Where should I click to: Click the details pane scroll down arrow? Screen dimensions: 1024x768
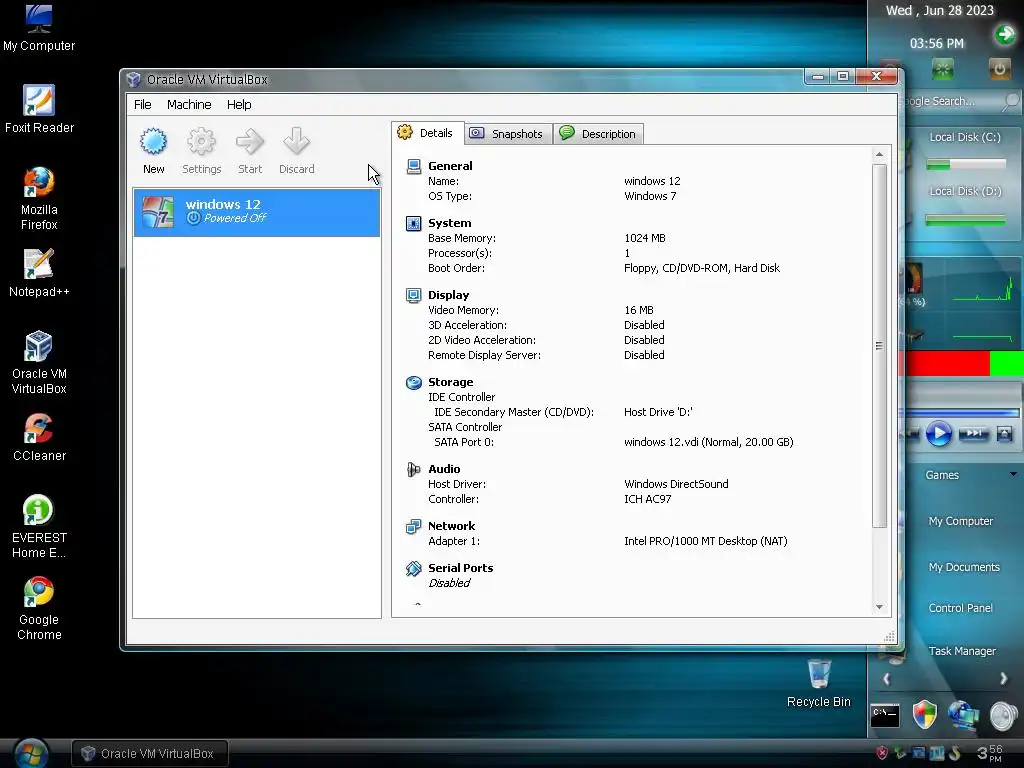(879, 607)
